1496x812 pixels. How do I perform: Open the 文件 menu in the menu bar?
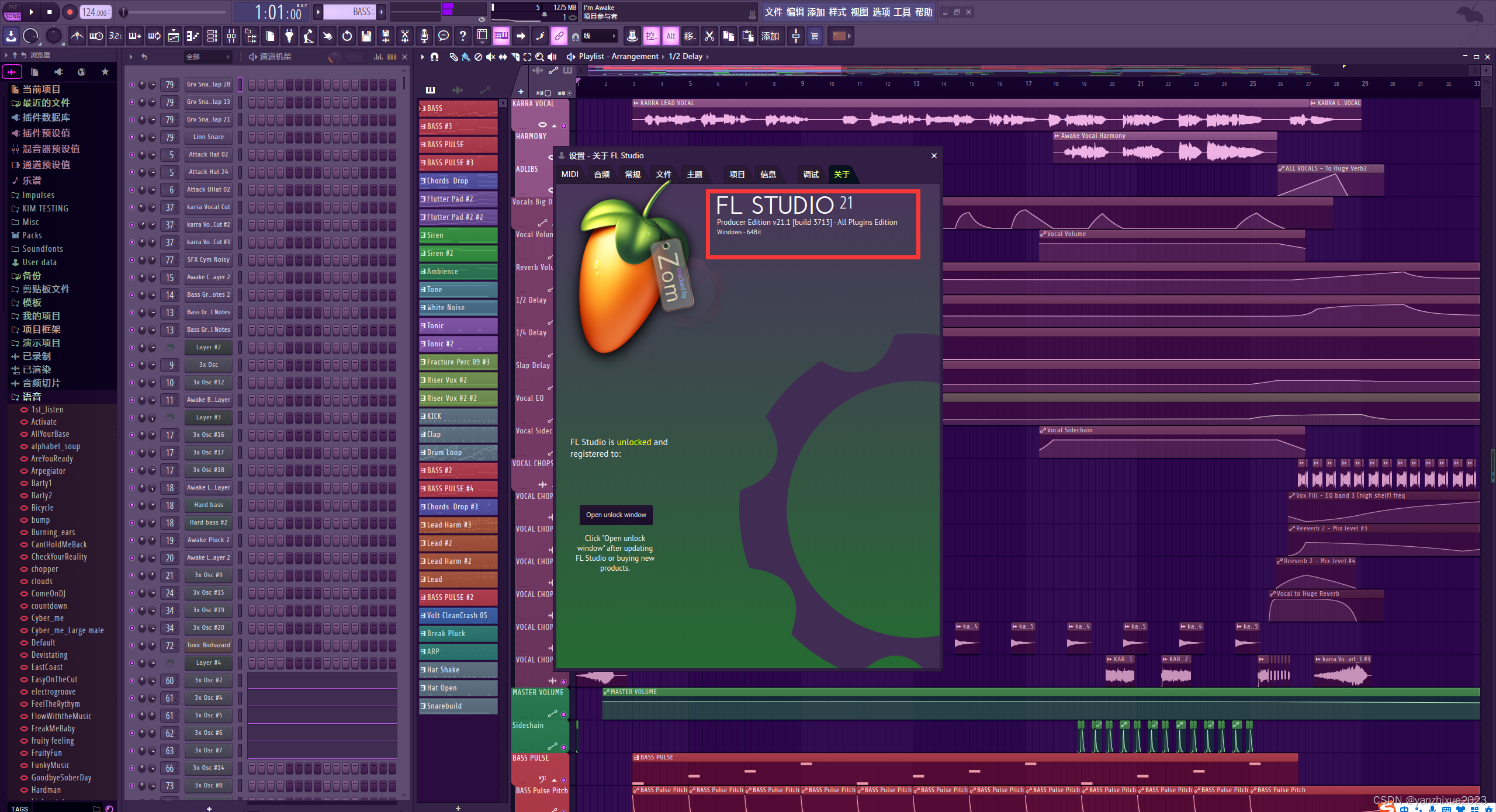click(773, 12)
